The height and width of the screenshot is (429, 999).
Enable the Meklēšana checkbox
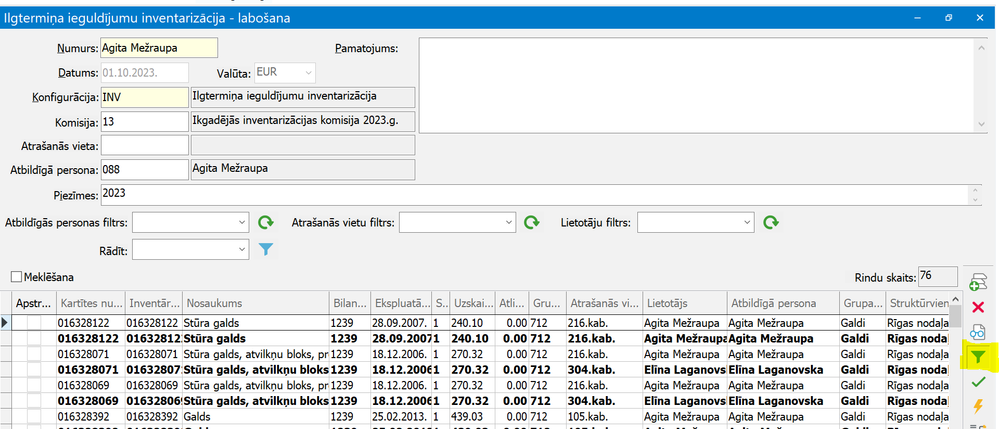(16, 277)
